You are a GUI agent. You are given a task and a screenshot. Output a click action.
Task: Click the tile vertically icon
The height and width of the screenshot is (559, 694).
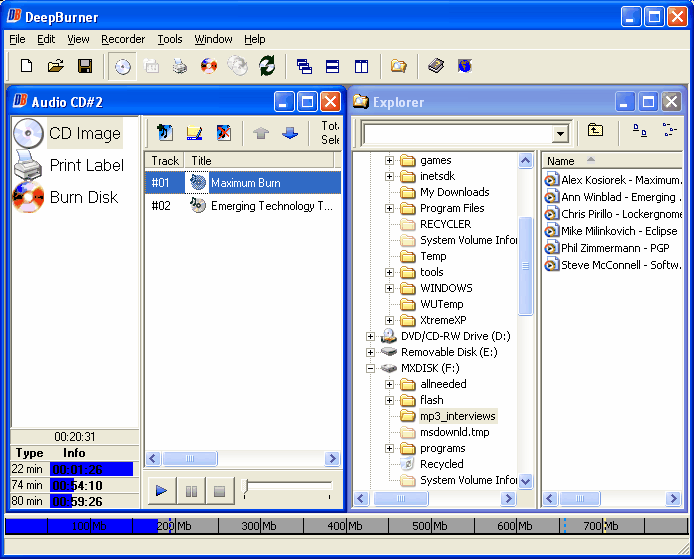pyautogui.click(x=361, y=66)
